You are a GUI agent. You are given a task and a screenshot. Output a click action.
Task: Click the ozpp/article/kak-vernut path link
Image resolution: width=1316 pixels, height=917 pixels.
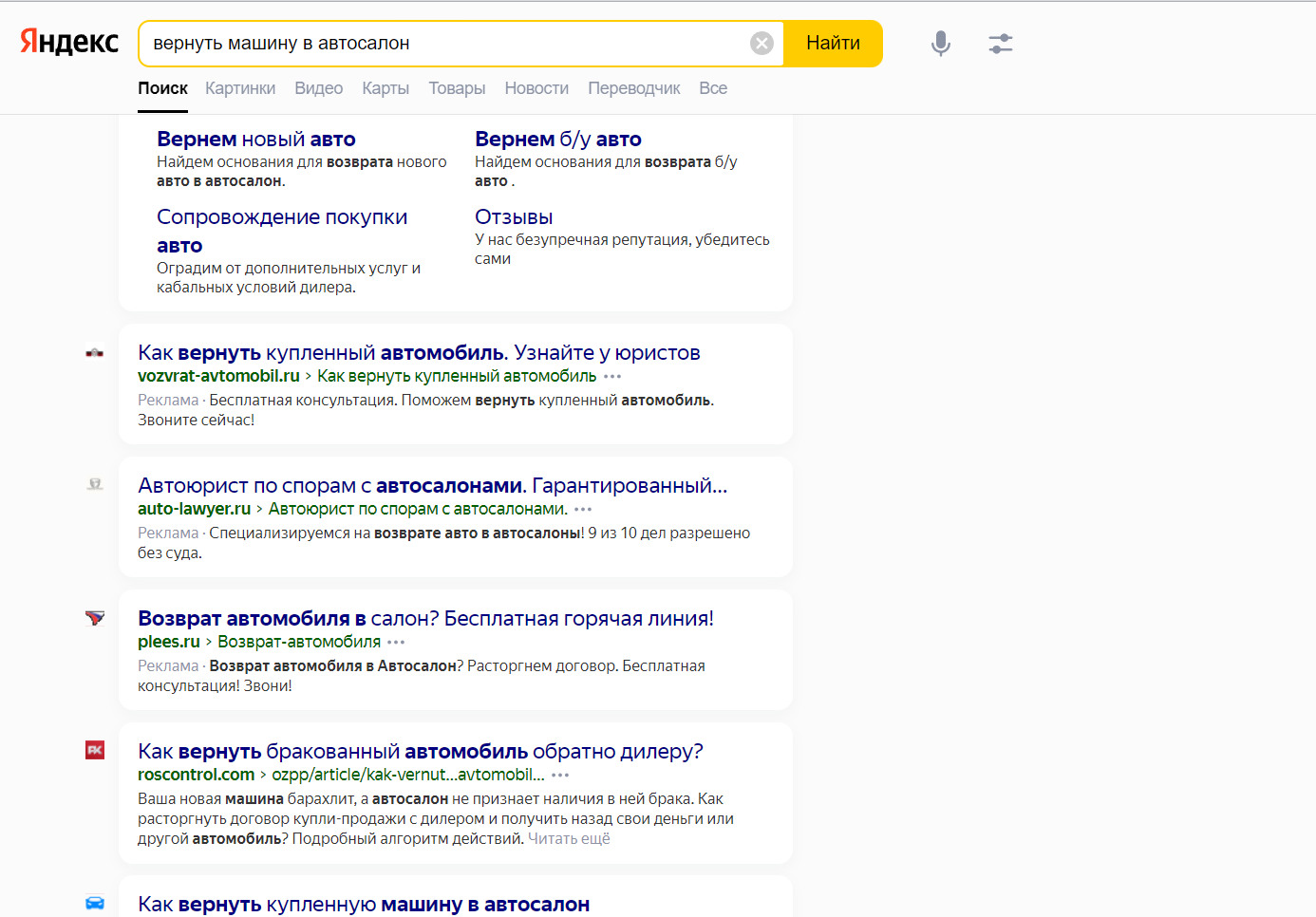pos(408,775)
